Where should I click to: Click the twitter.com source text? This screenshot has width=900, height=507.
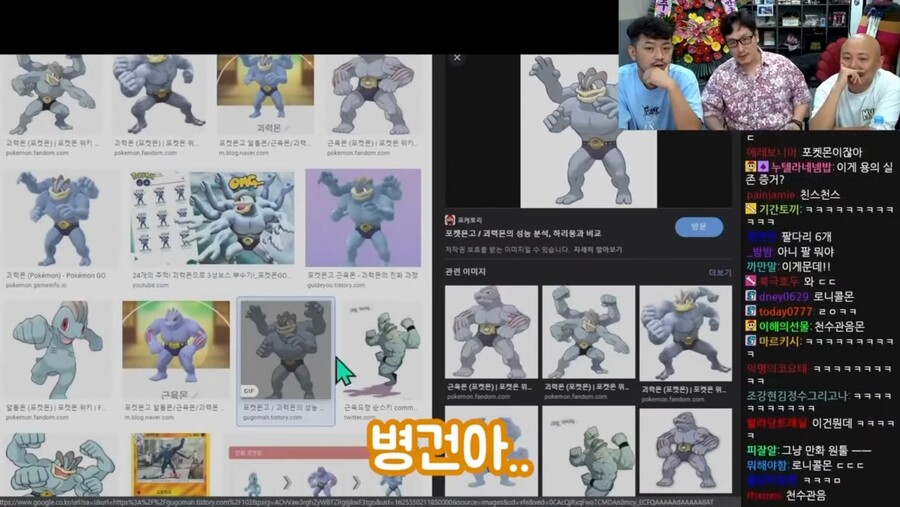click(x=359, y=417)
